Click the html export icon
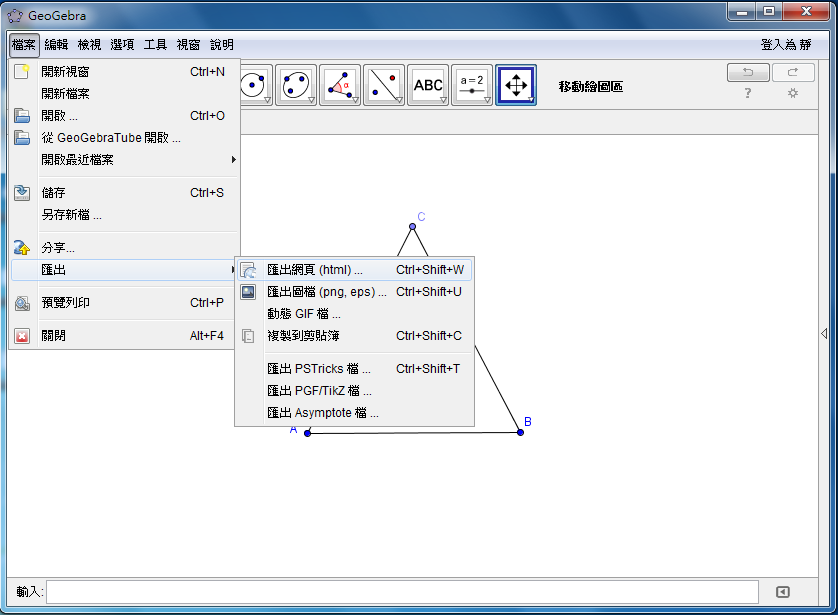Viewport: 838px width, 615px height. 249,270
